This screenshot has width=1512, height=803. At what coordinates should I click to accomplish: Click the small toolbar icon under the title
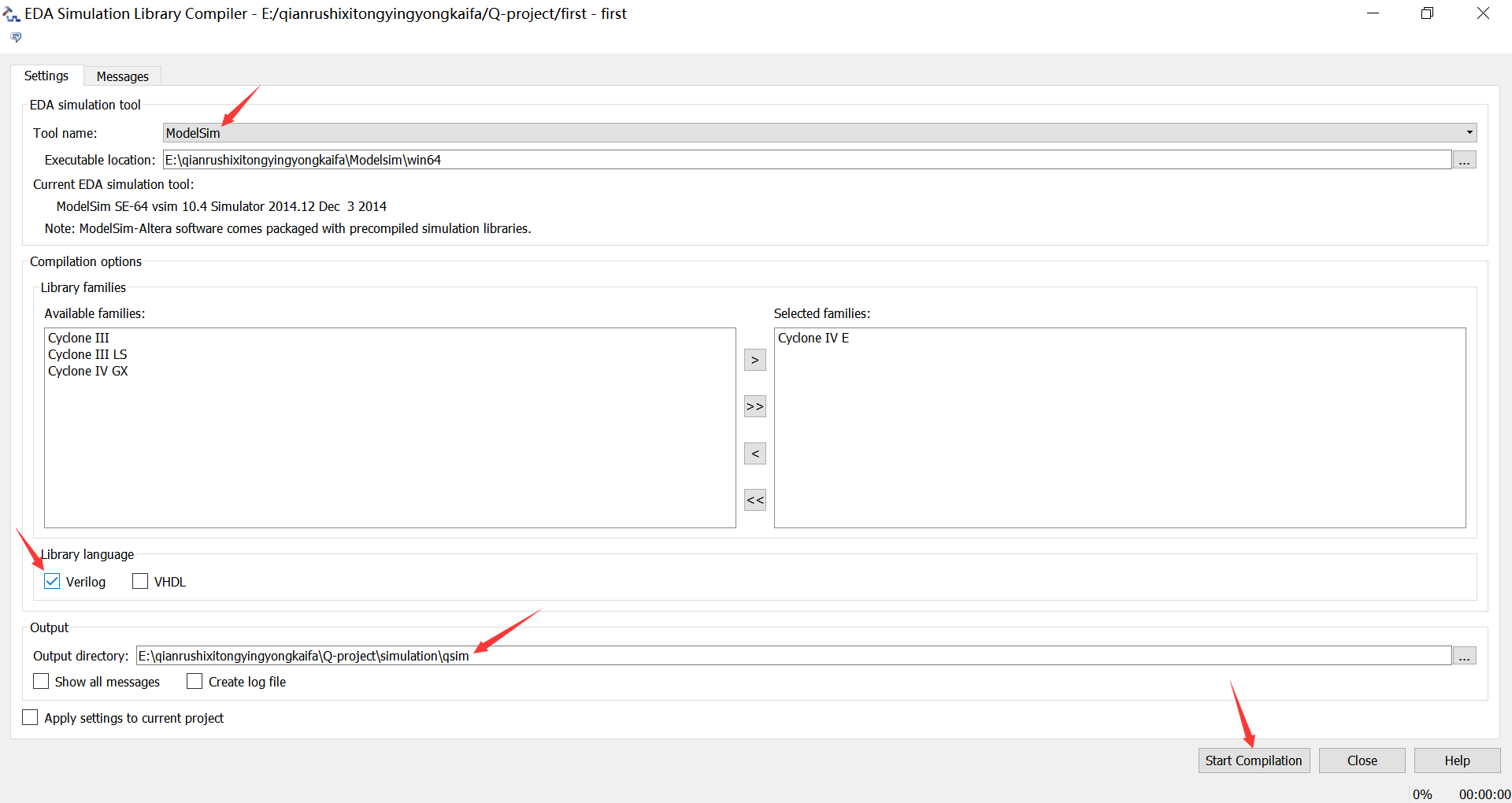click(16, 37)
